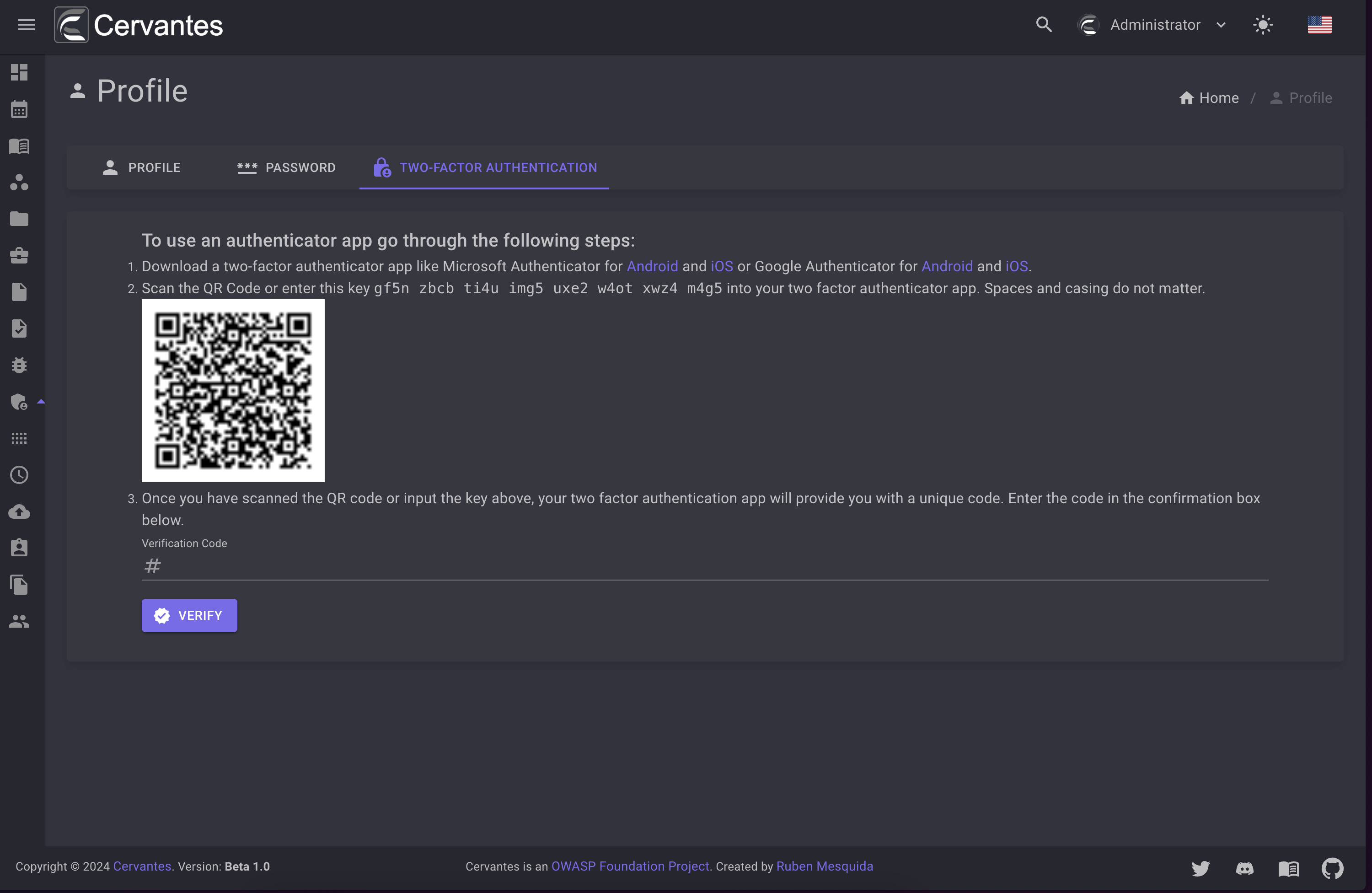Open the hamburger navigation menu

point(27,25)
